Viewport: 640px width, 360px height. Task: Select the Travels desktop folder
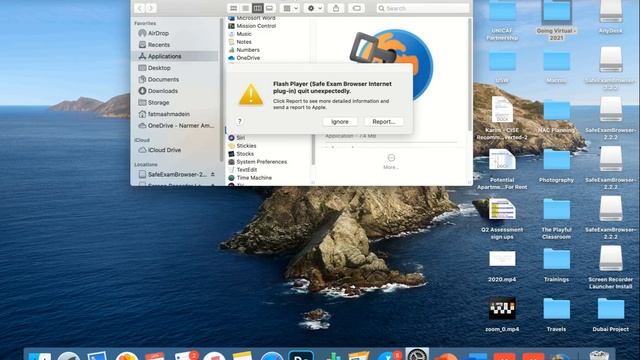pos(556,314)
